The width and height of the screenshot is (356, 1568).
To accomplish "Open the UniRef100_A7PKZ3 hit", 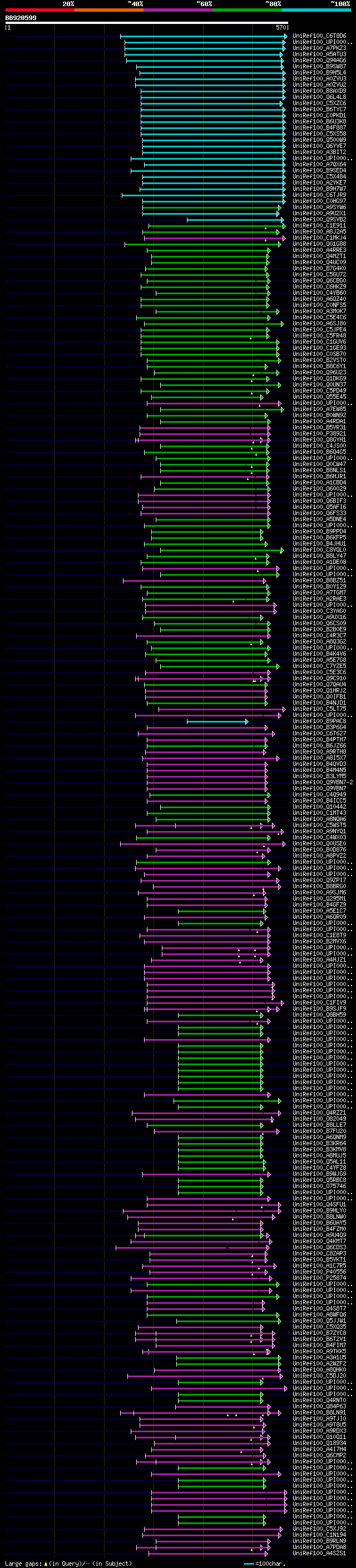I will pyautogui.click(x=319, y=49).
